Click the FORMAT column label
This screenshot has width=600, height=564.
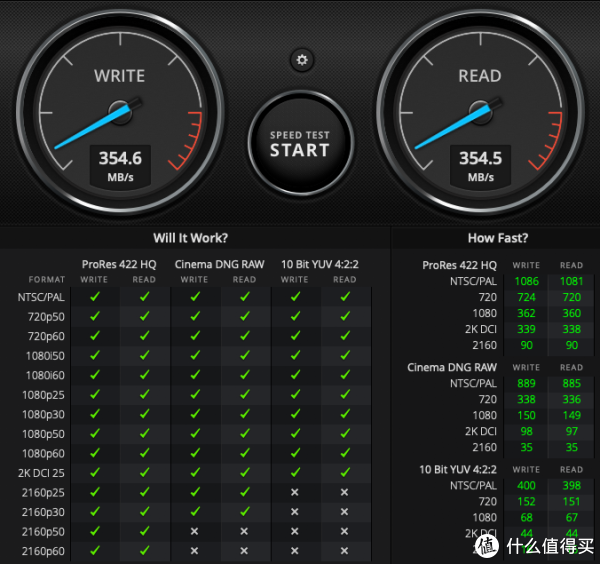pyautogui.click(x=47, y=280)
